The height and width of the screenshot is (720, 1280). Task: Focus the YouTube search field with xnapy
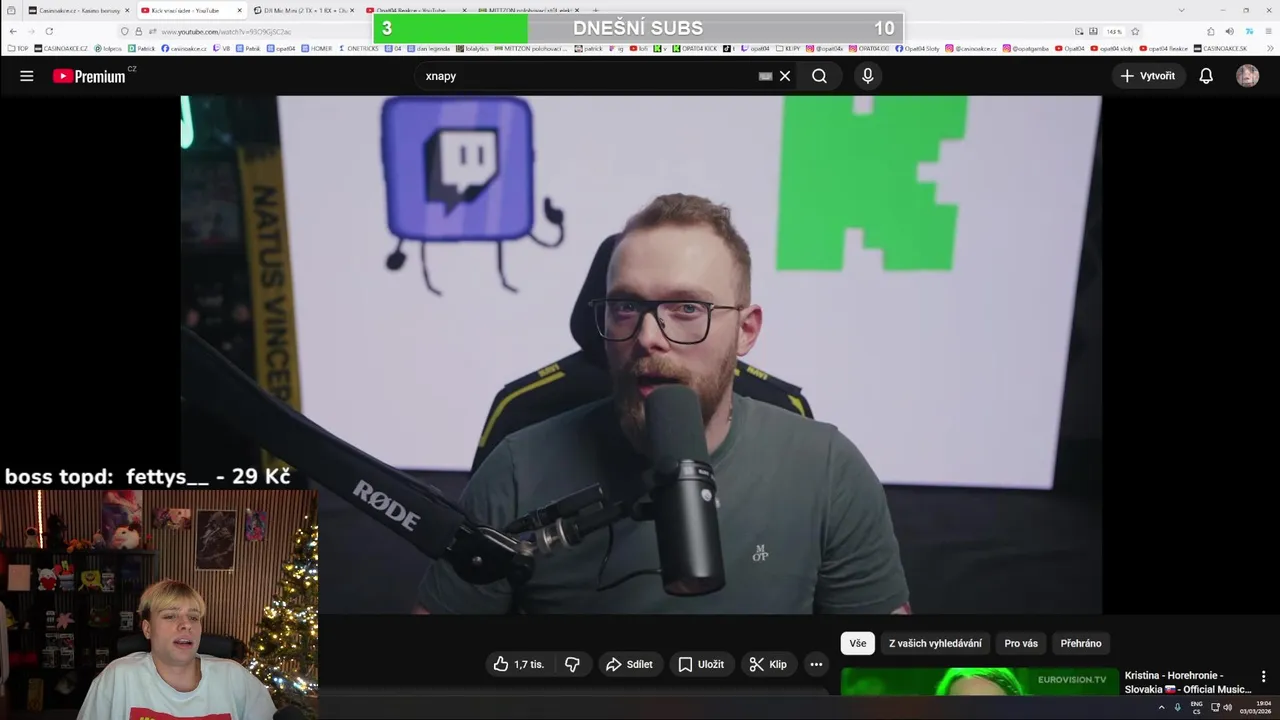(x=590, y=76)
